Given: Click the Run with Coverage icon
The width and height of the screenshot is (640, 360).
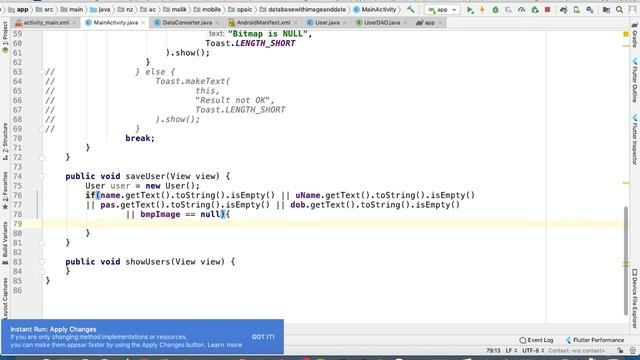Looking at the screenshot, I should (508, 9).
